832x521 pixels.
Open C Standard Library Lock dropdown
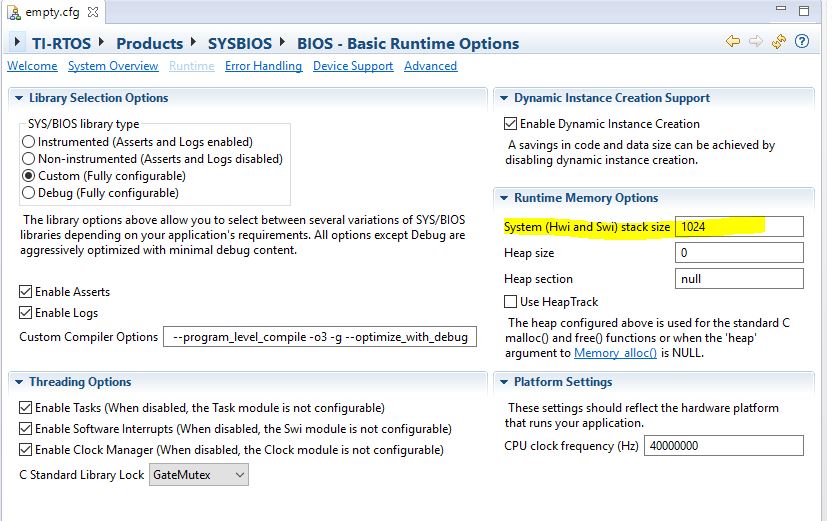point(198,475)
